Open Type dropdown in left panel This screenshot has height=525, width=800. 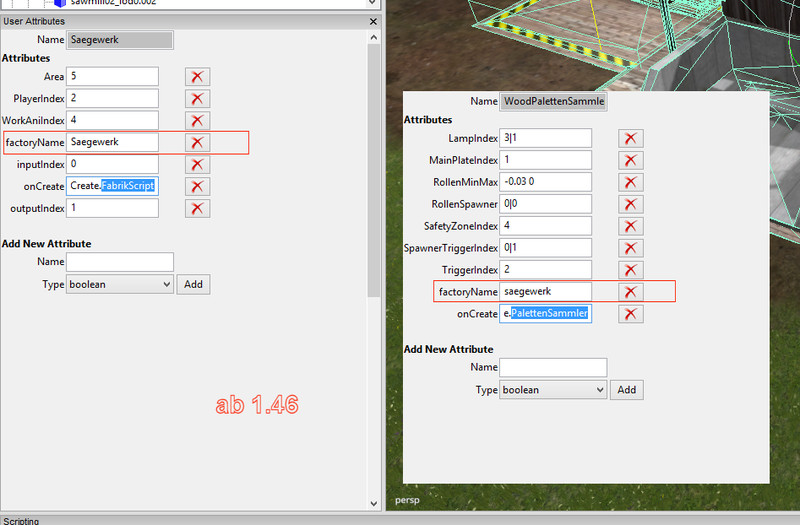click(120, 284)
